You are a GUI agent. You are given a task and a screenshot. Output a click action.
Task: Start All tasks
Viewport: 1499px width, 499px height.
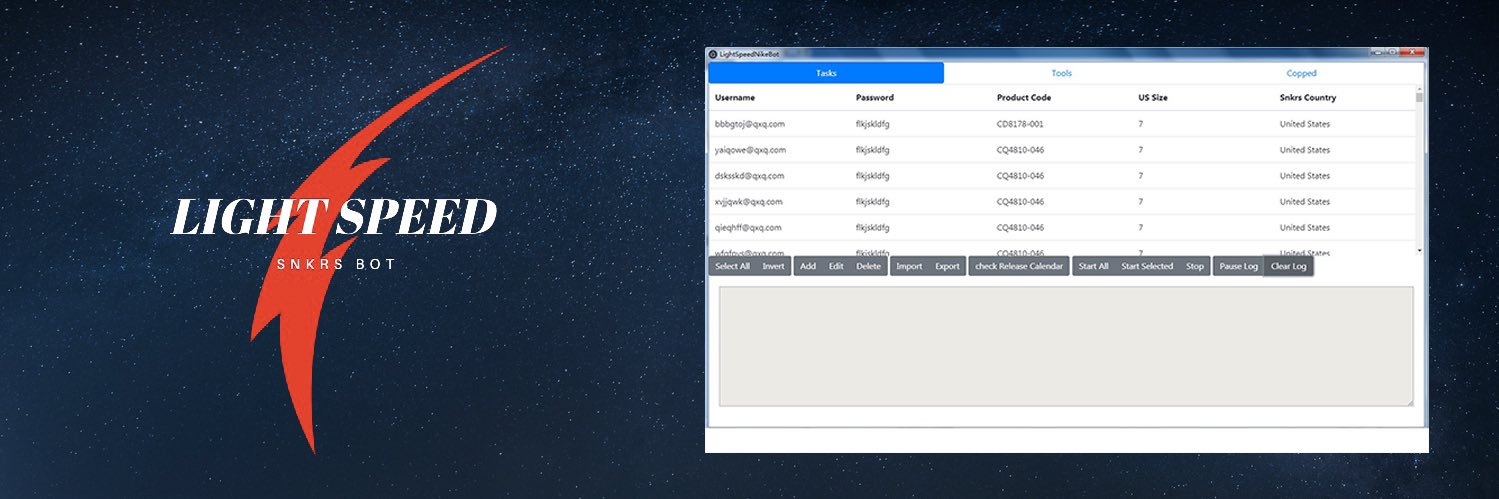[x=1093, y=266]
